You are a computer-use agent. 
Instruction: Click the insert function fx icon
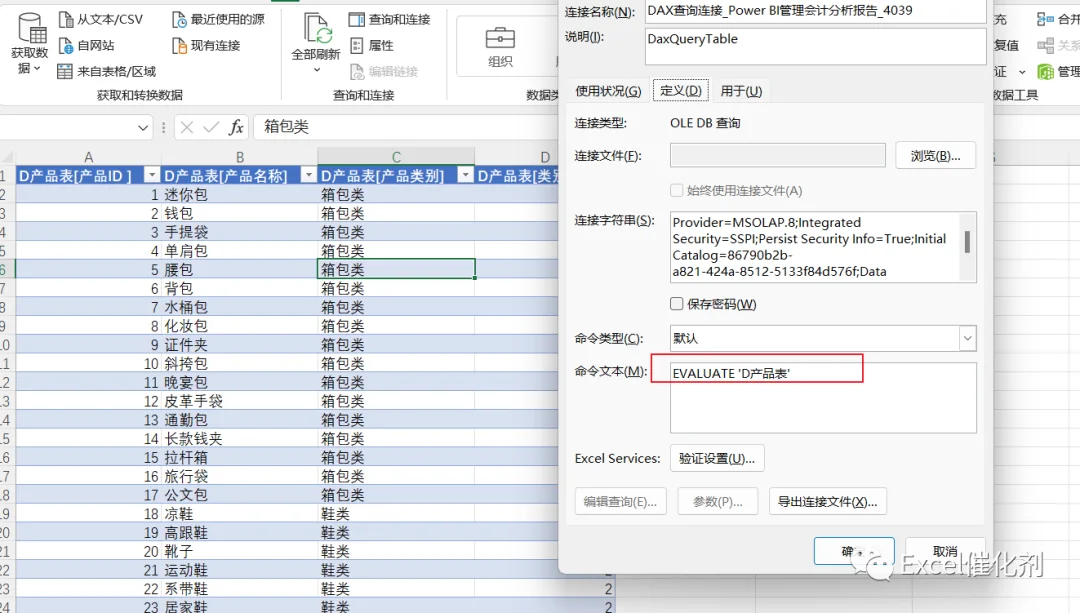236,127
